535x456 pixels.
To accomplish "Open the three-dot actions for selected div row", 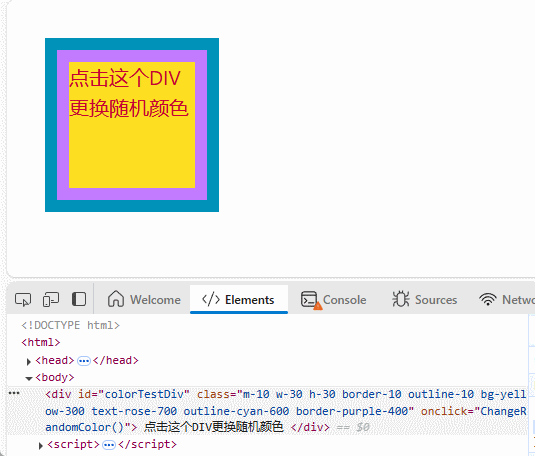I will [14, 393].
